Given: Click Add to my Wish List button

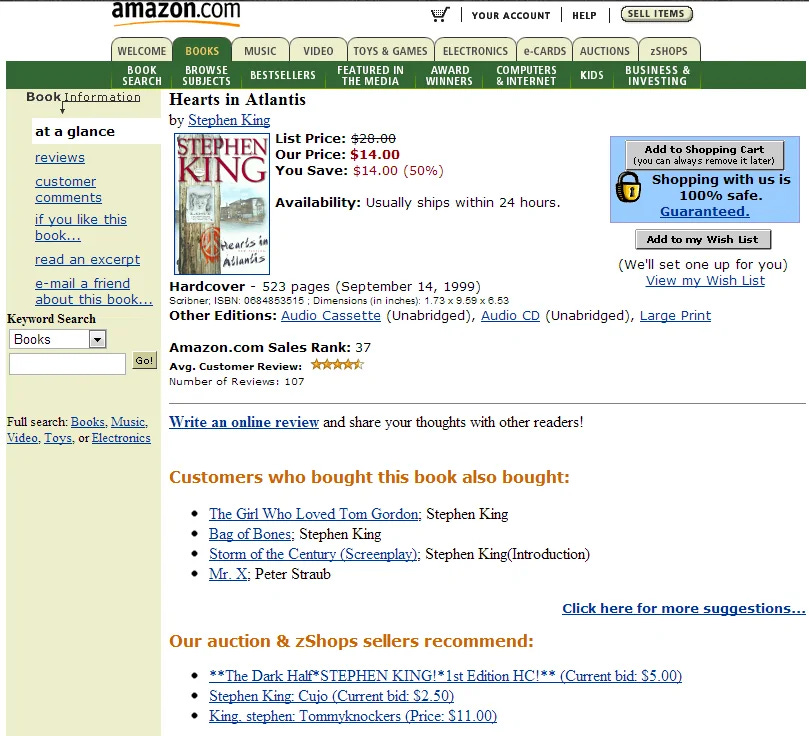Looking at the screenshot, I should pos(703,239).
